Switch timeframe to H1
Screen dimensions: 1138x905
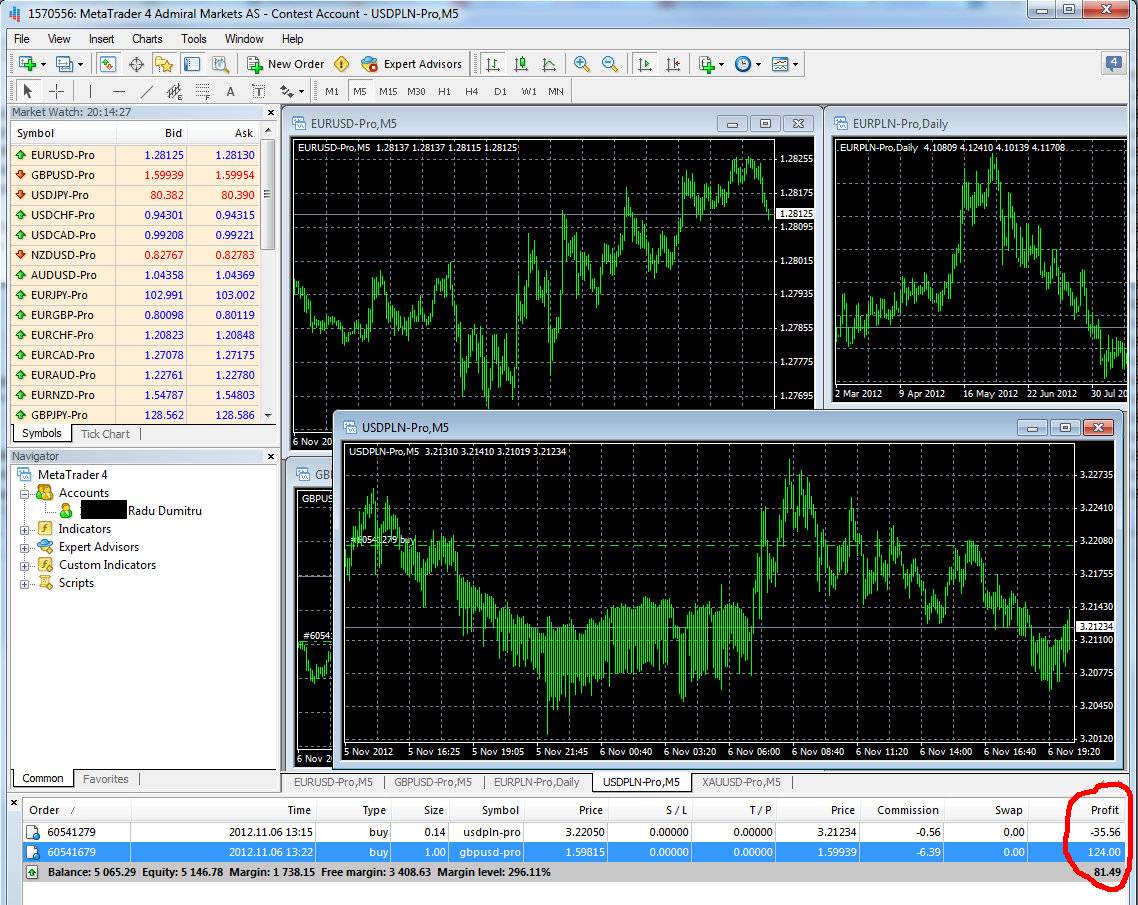tap(444, 91)
